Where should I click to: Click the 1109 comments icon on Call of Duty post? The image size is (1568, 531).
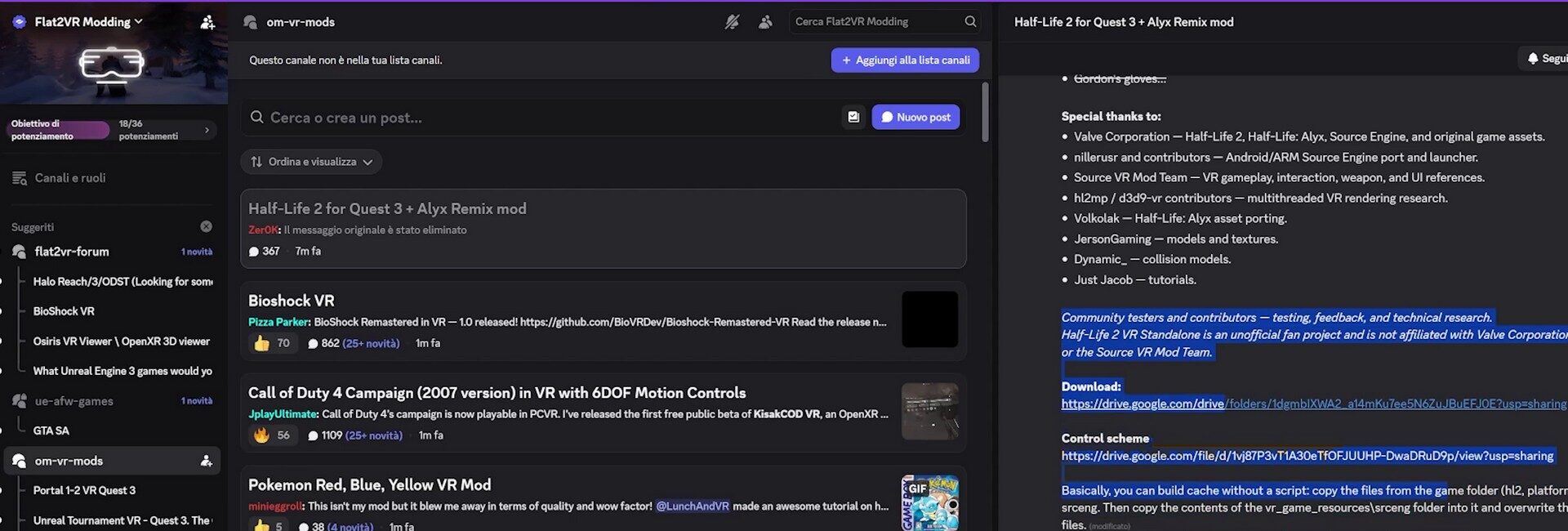coord(313,435)
